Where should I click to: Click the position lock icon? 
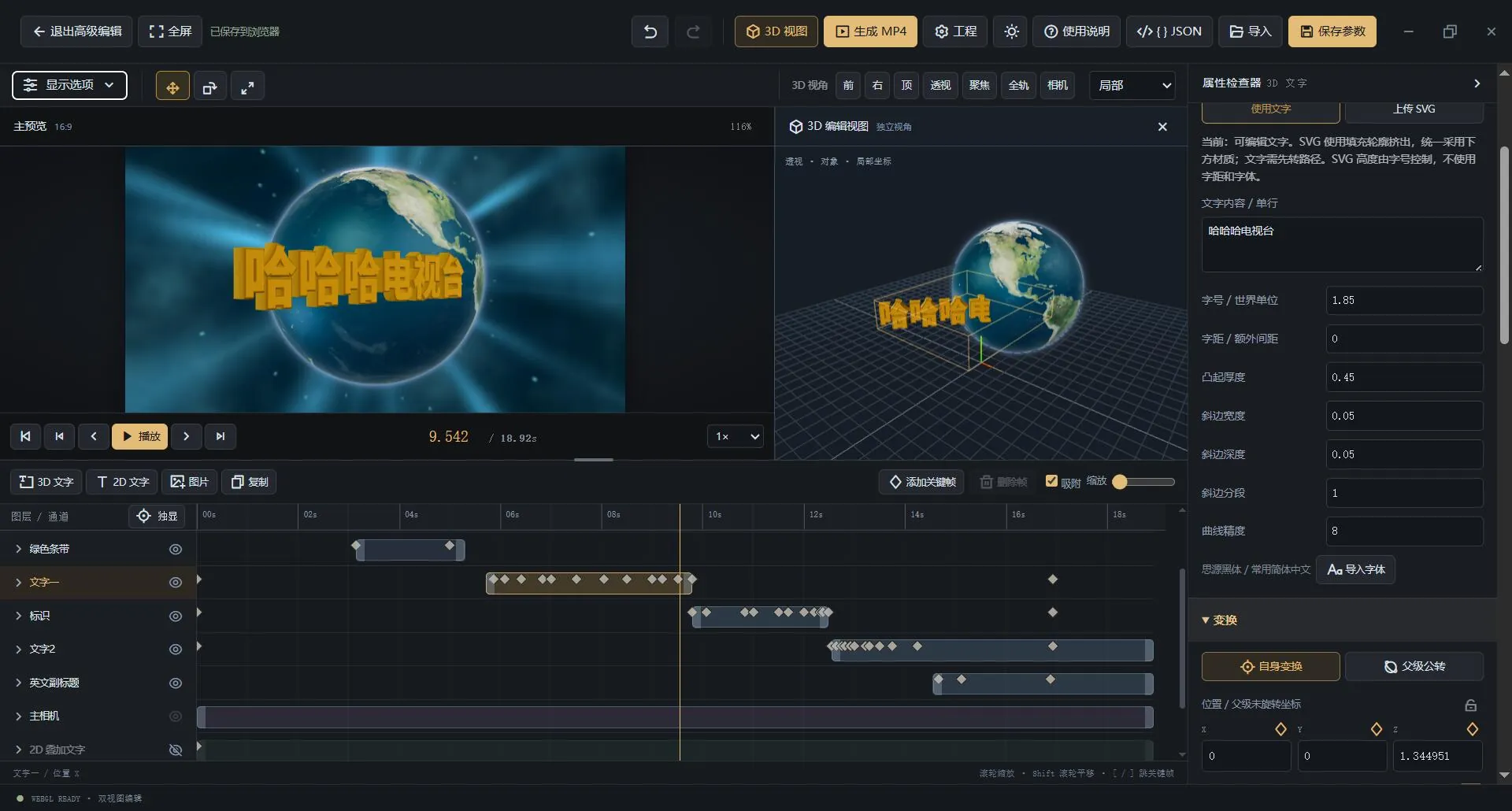pos(1470,705)
